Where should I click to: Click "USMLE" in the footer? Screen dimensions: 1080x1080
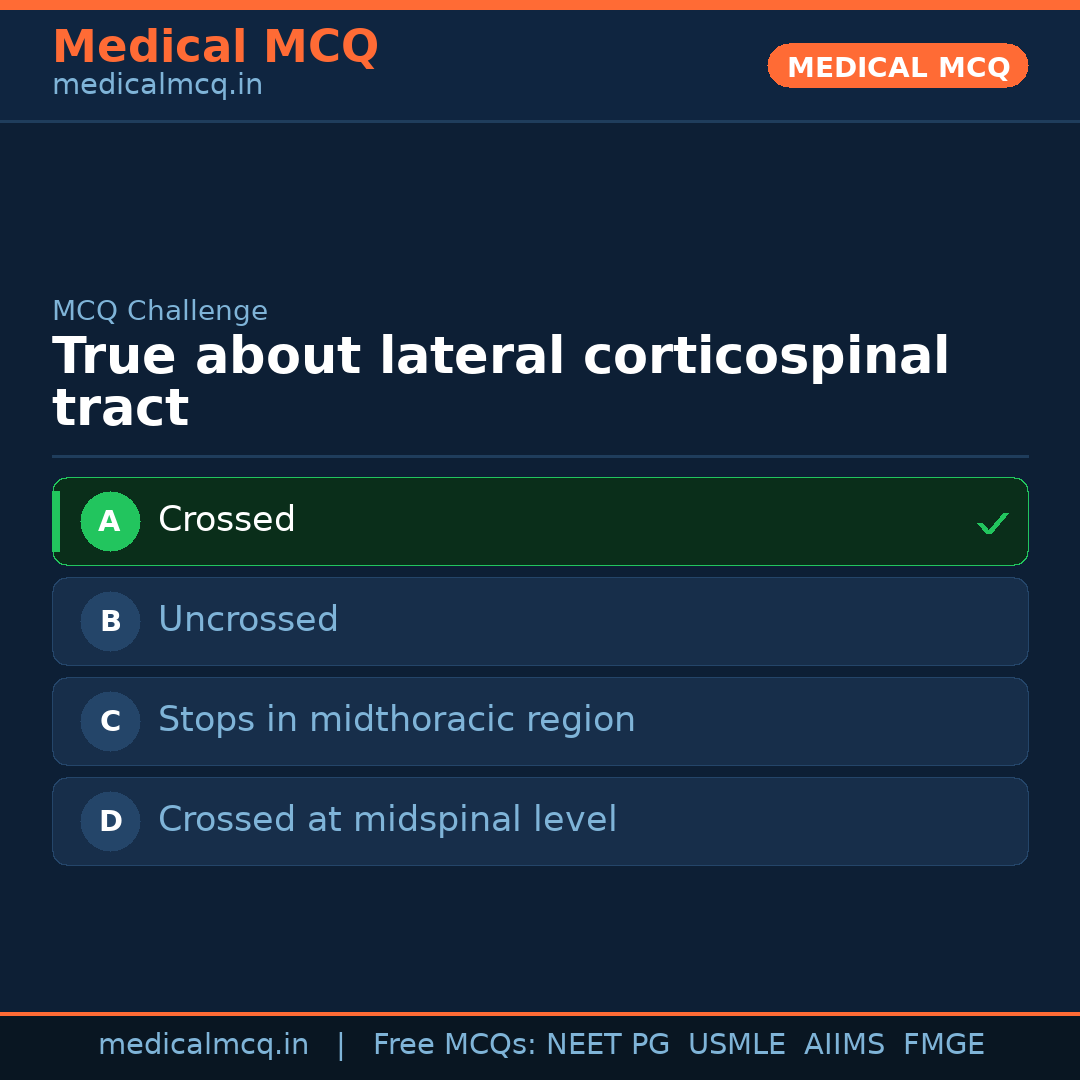pyautogui.click(x=736, y=1045)
